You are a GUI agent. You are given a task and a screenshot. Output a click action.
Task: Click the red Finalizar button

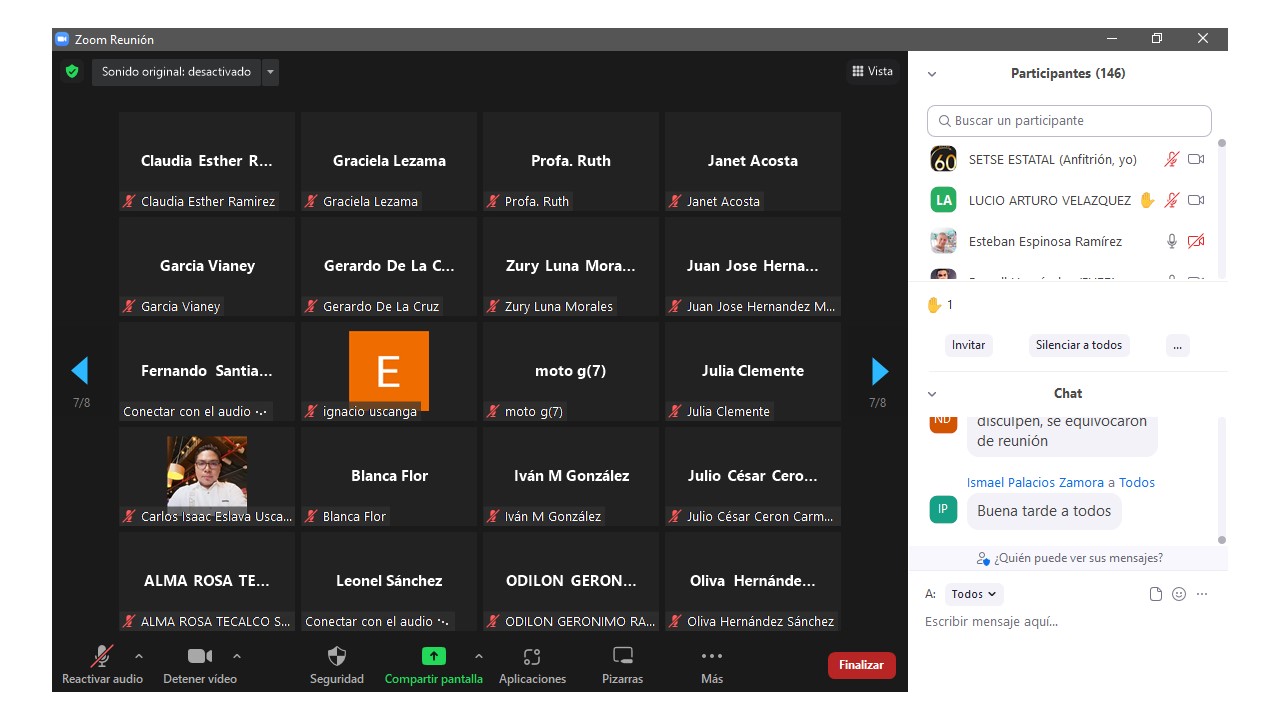(x=861, y=665)
